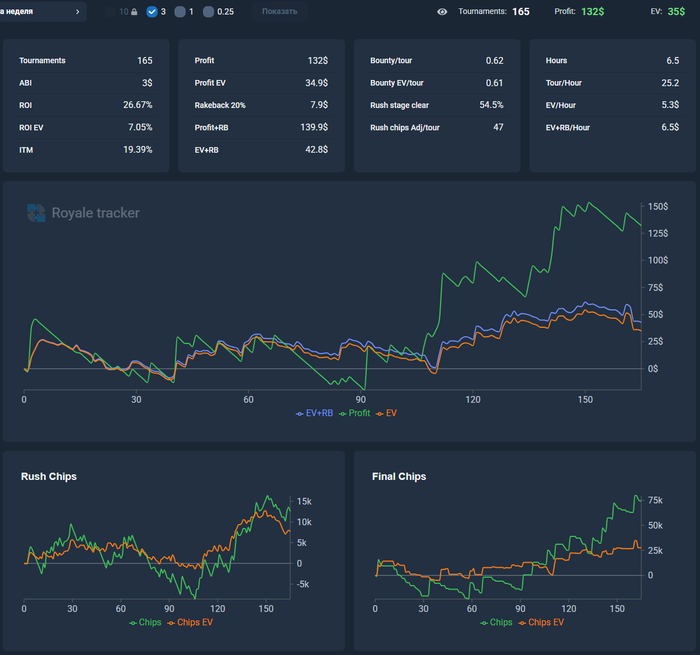Toggle Chips EV line in Final Chips legend
The width and height of the screenshot is (700, 655).
541,622
